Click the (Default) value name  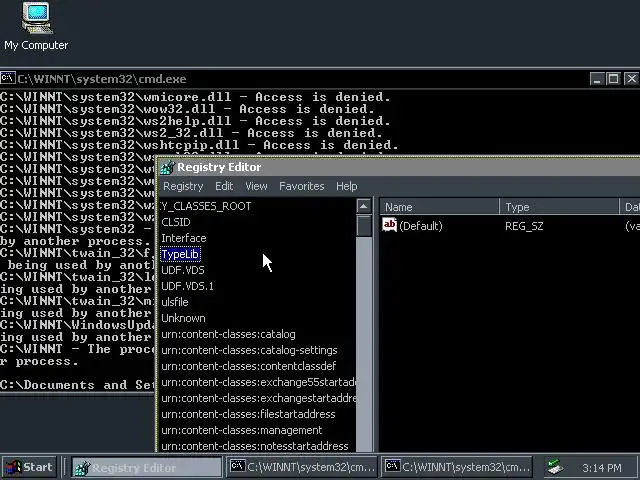[421, 226]
